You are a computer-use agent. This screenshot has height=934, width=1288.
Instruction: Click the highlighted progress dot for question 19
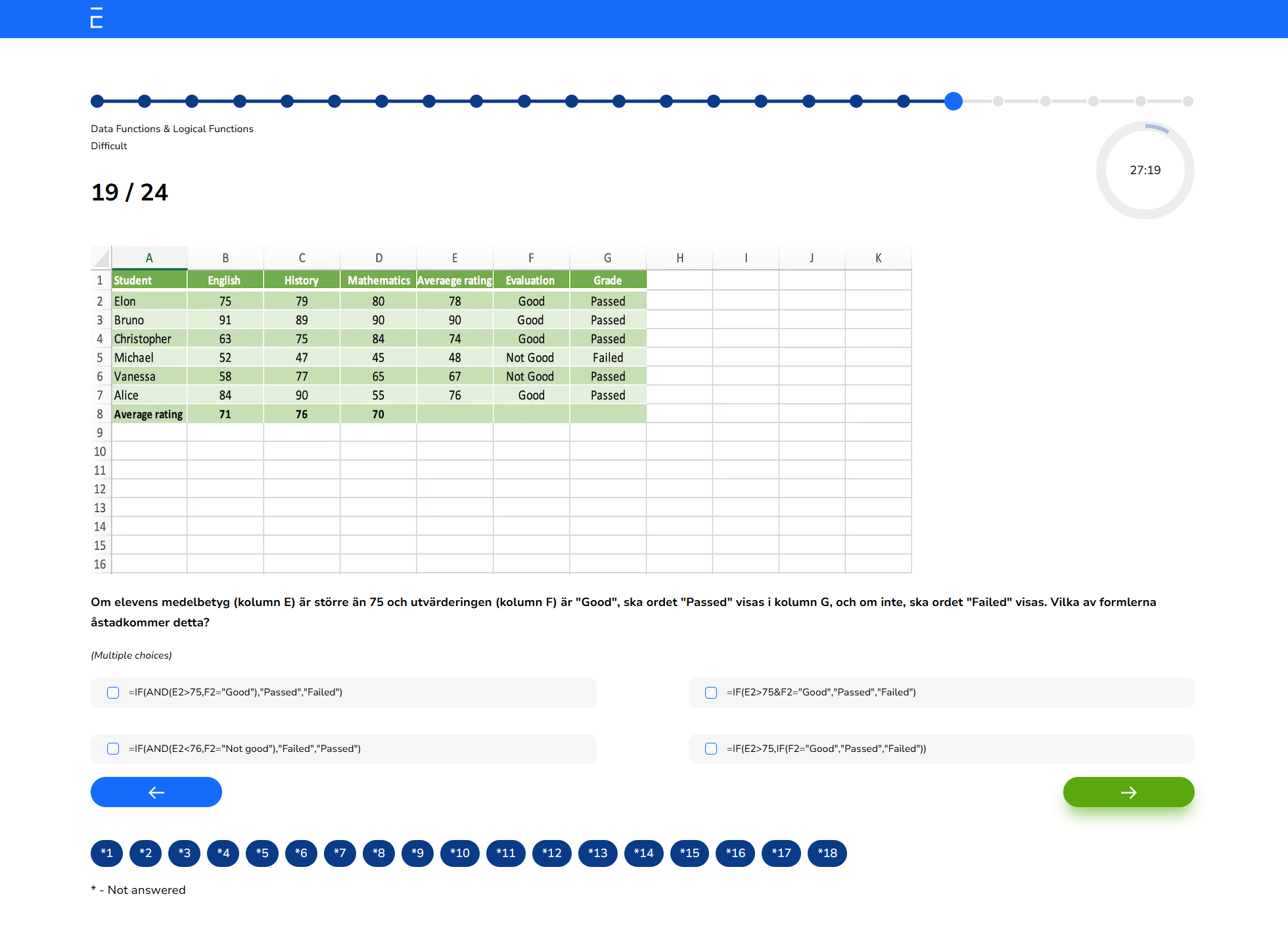click(952, 101)
